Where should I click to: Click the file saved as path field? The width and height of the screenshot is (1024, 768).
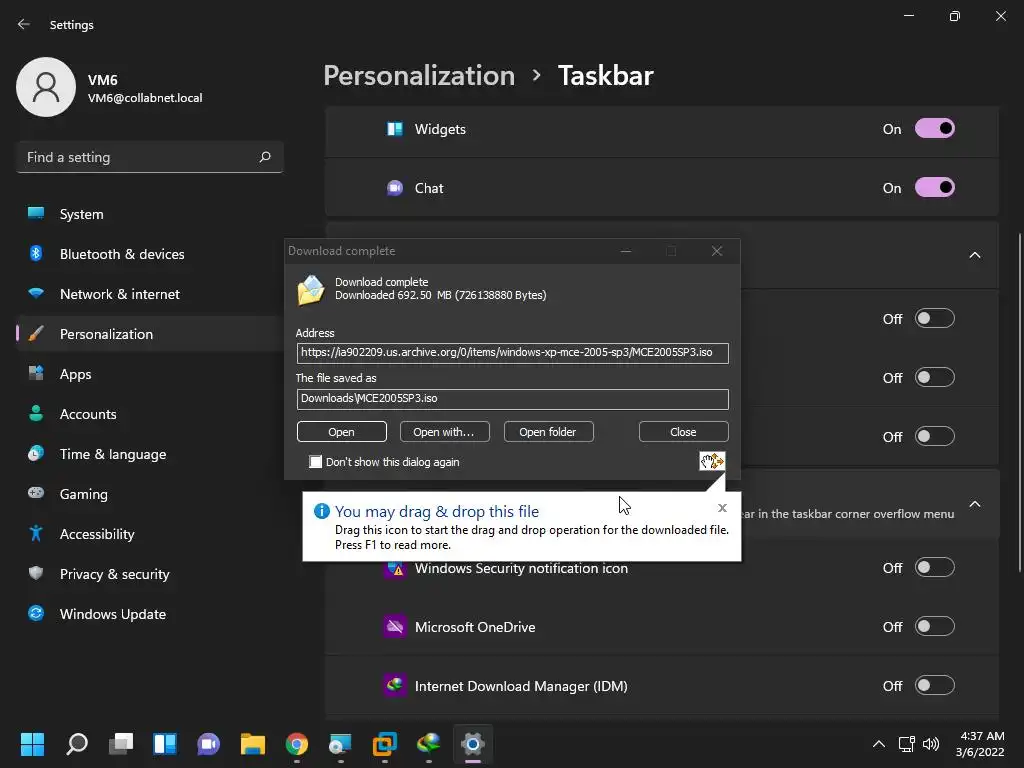tap(513, 399)
